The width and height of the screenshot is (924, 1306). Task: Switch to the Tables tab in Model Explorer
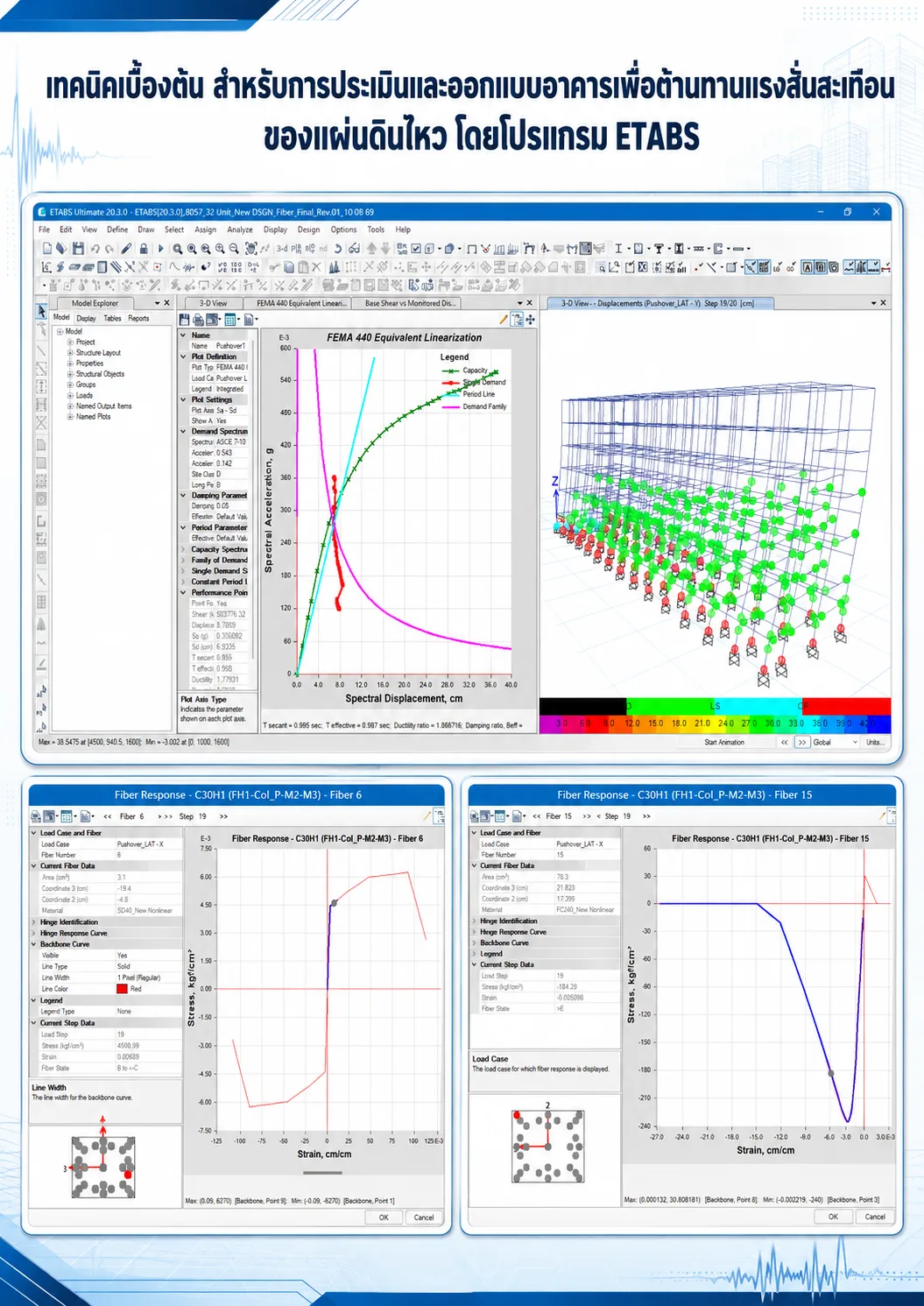113,319
